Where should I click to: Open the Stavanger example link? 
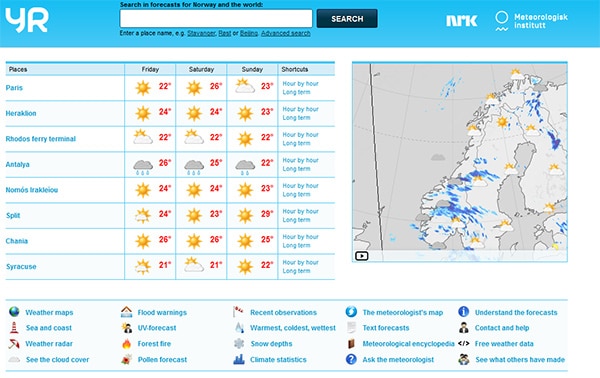pyautogui.click(x=201, y=33)
